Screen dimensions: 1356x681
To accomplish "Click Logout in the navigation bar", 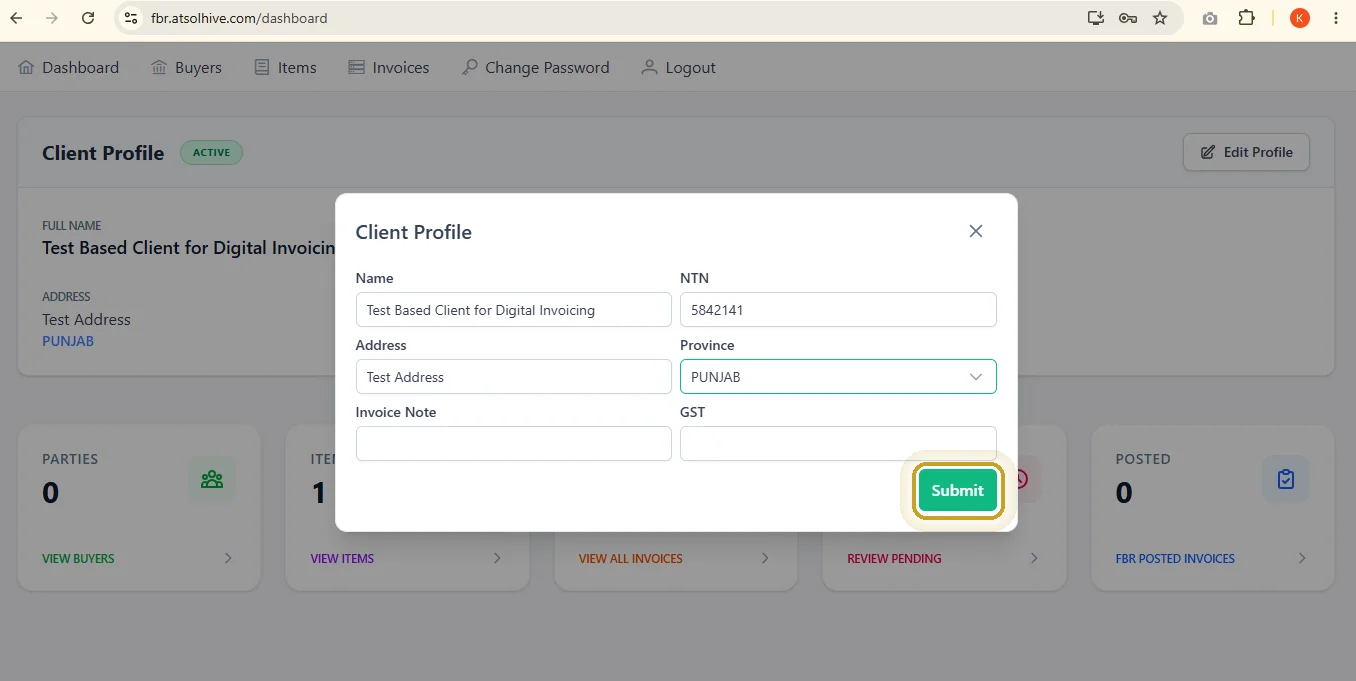I will pos(679,67).
